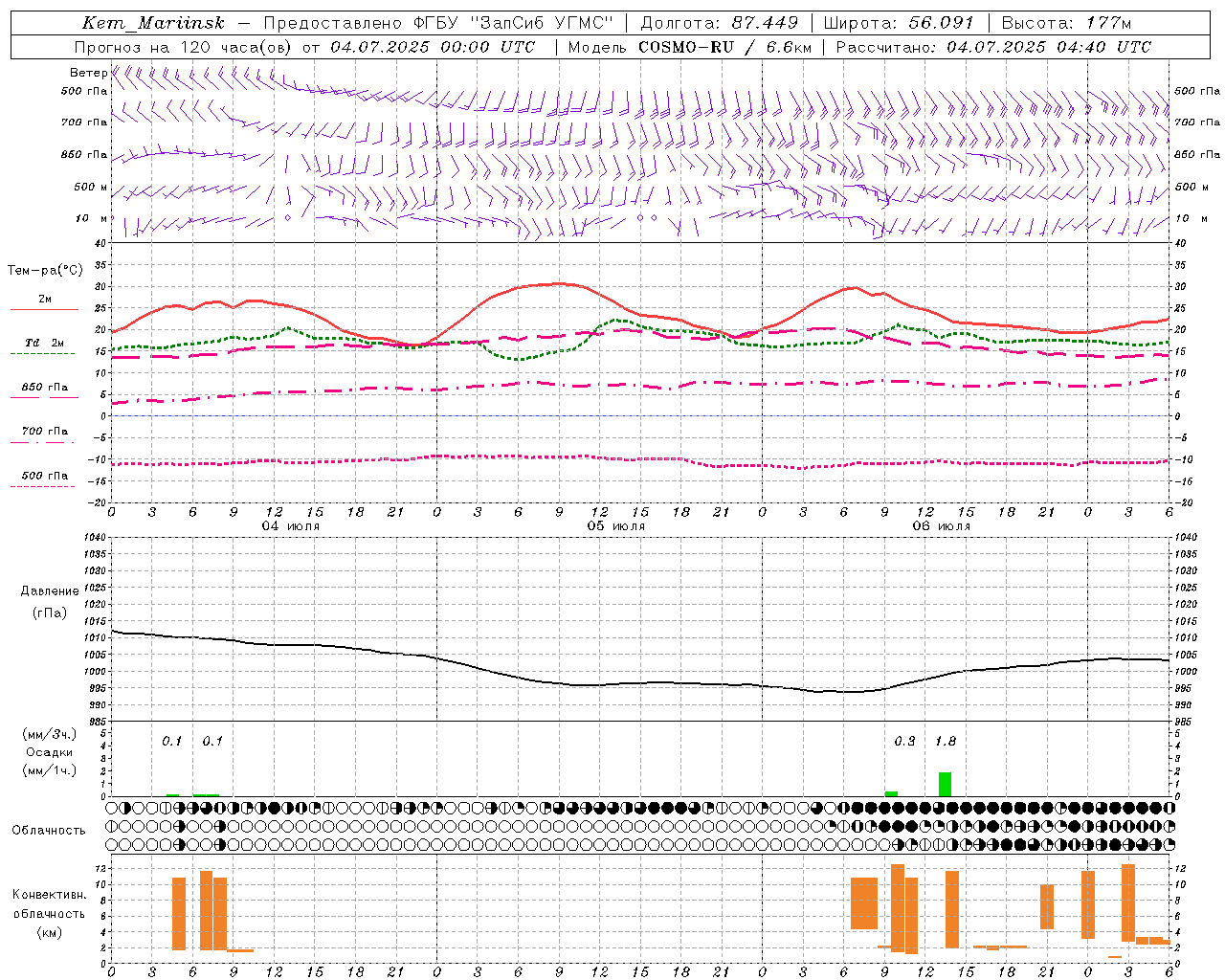Viewport: 1225px width, 980px height.
Task: Click the (мм/1ч.) precipitation unit label
Action: coord(49,770)
